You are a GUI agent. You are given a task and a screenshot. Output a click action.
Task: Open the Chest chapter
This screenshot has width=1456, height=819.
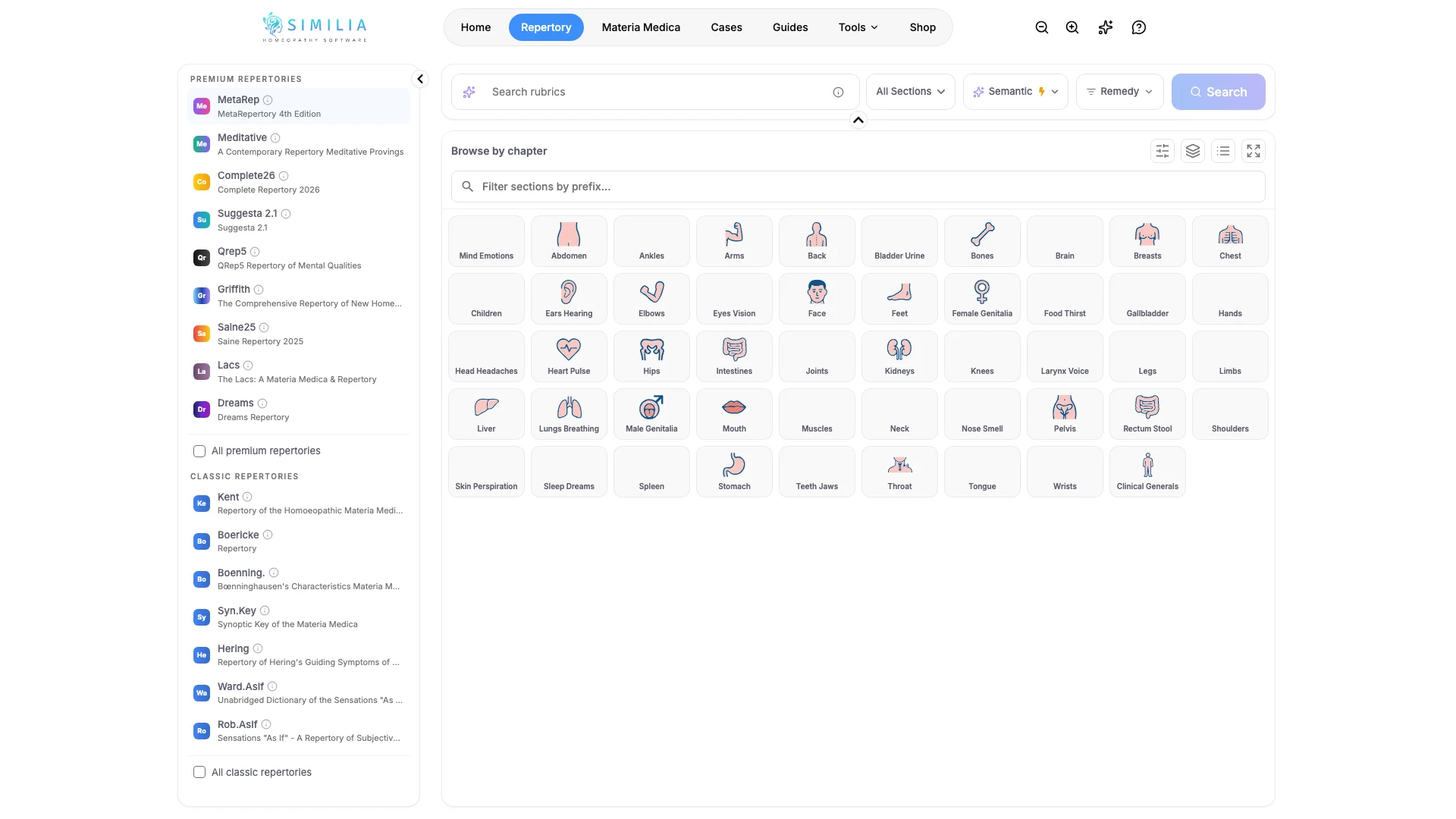coord(1230,241)
